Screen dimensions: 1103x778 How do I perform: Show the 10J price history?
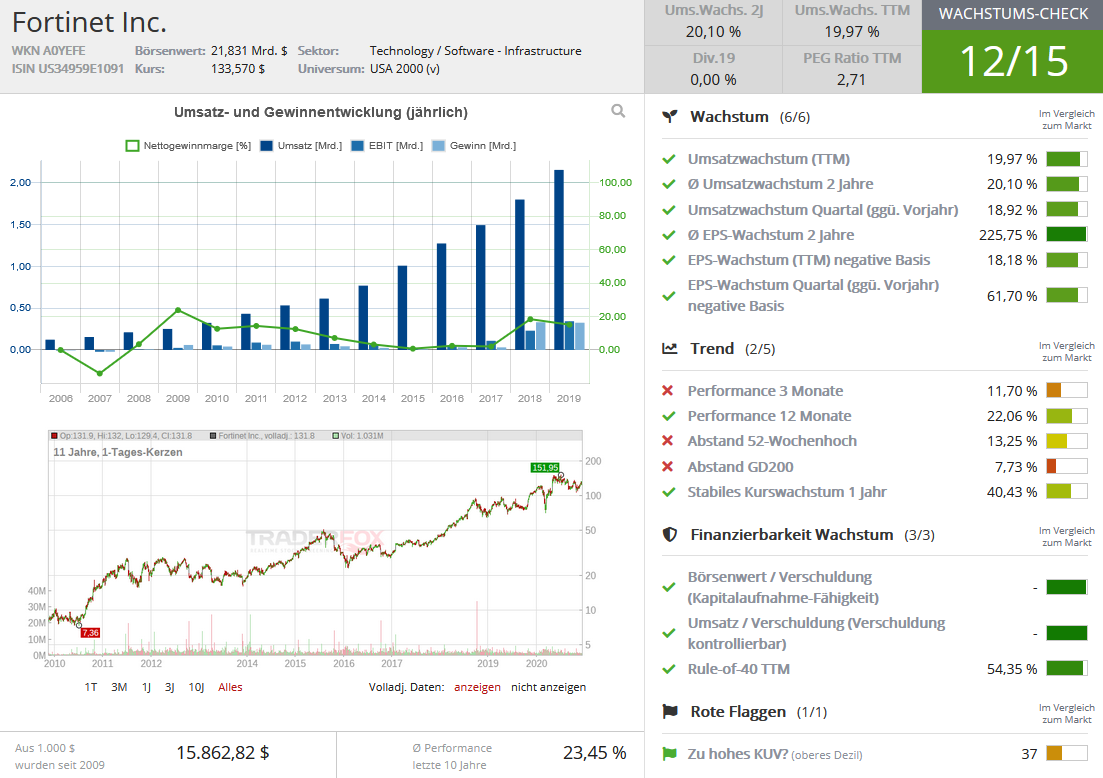pyautogui.click(x=196, y=687)
